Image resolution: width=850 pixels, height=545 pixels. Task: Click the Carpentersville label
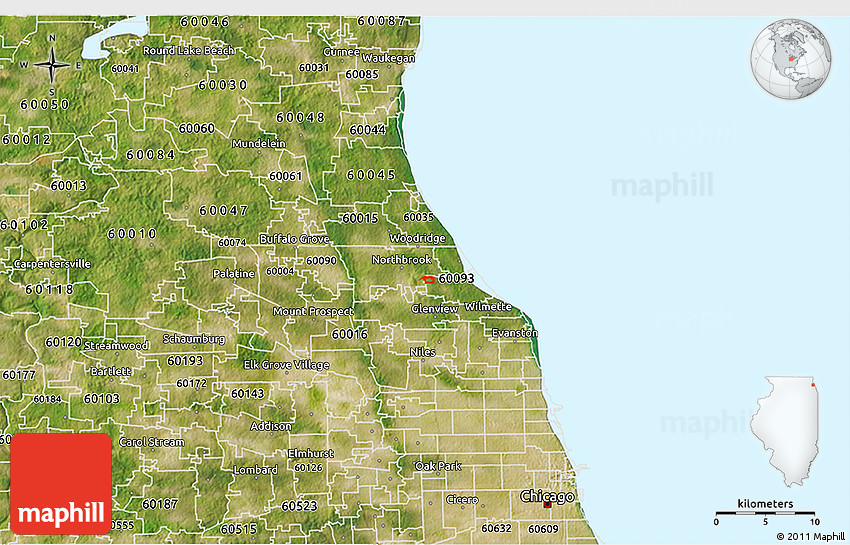(52, 264)
